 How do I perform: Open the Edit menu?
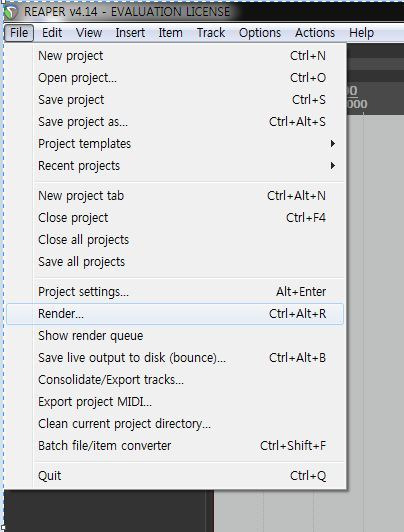pos(52,33)
